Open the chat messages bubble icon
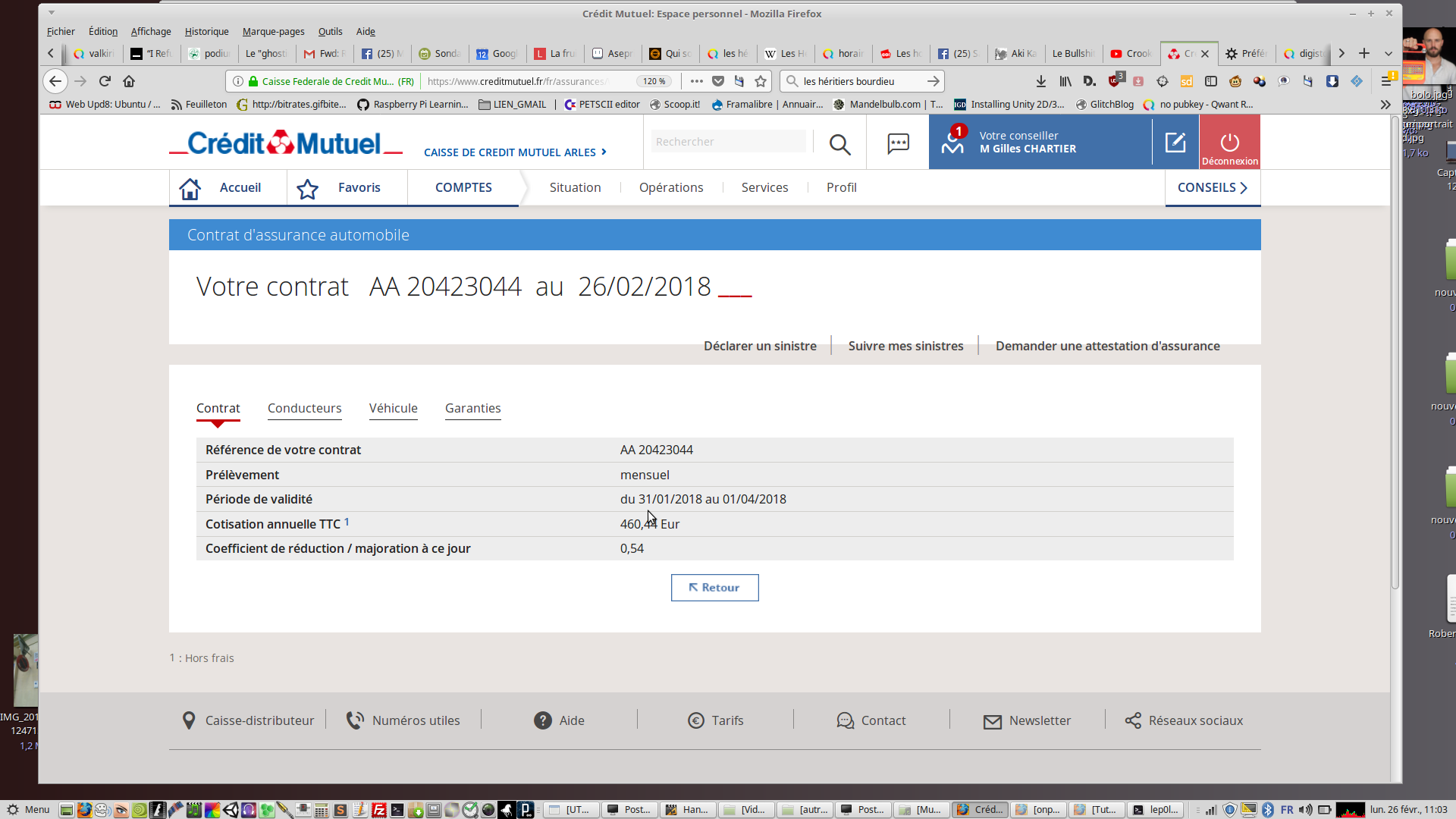The height and width of the screenshot is (819, 1456). [898, 143]
